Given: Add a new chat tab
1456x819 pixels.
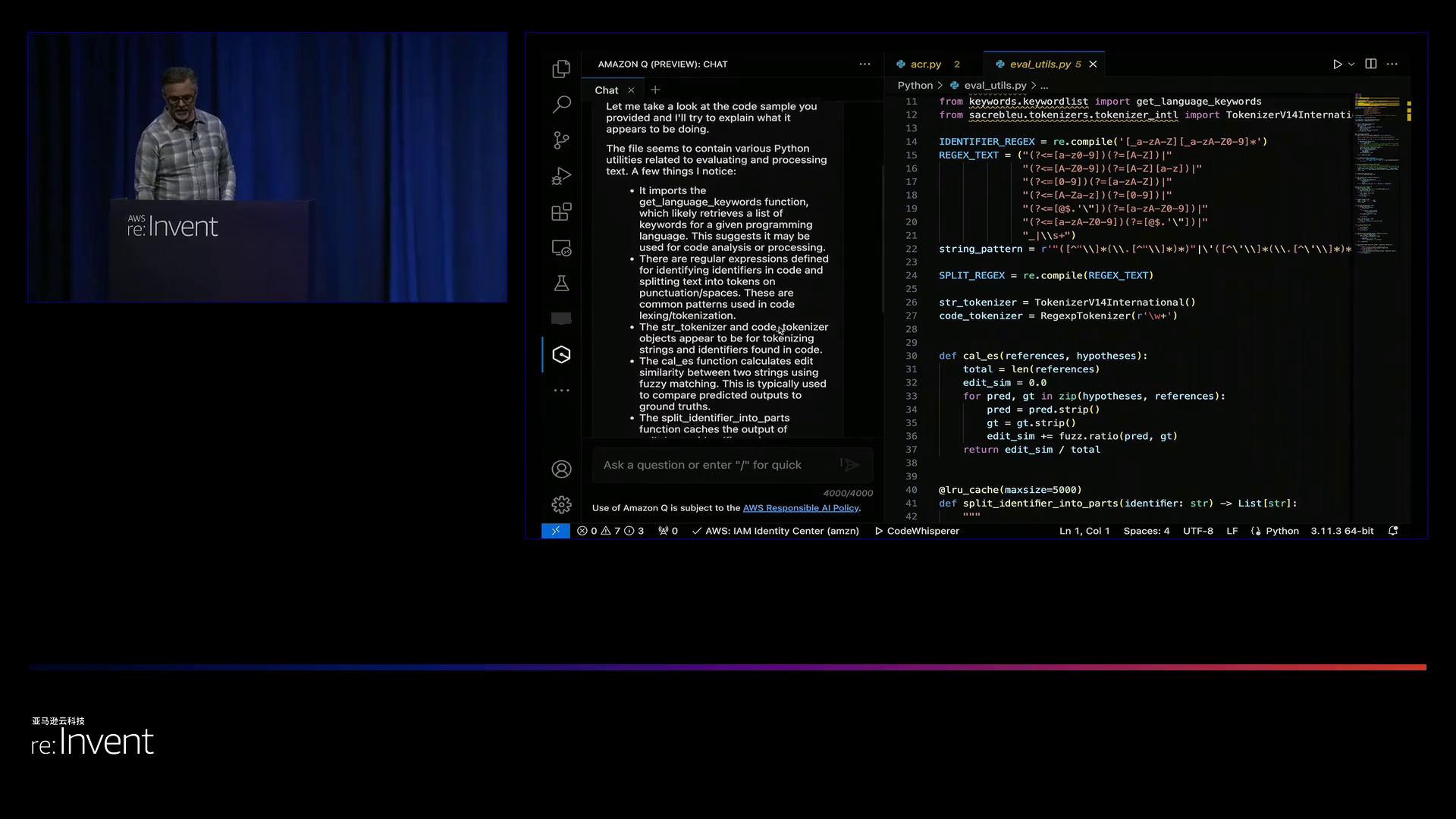Looking at the screenshot, I should [655, 90].
